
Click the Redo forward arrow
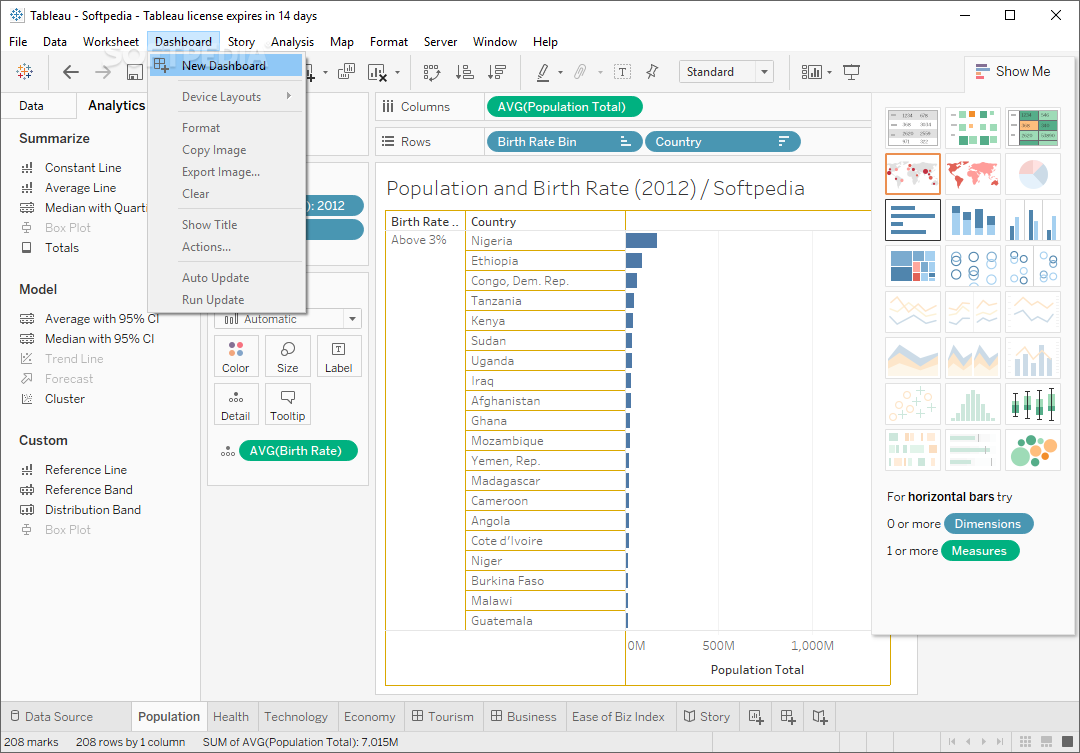[103, 72]
